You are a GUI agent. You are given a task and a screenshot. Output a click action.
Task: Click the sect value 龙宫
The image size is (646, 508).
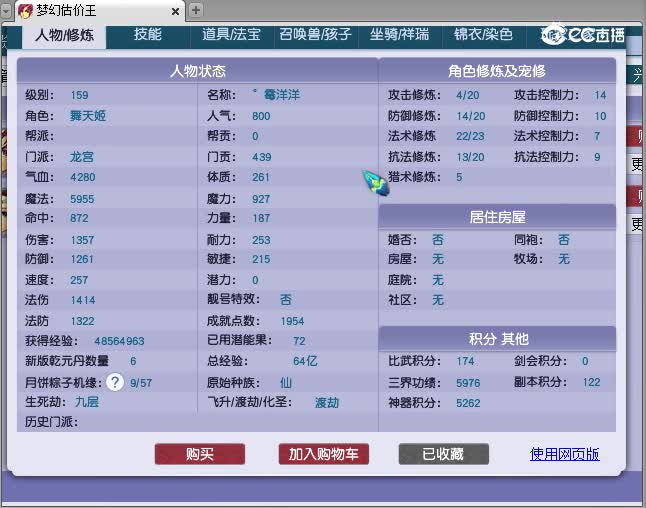point(82,157)
